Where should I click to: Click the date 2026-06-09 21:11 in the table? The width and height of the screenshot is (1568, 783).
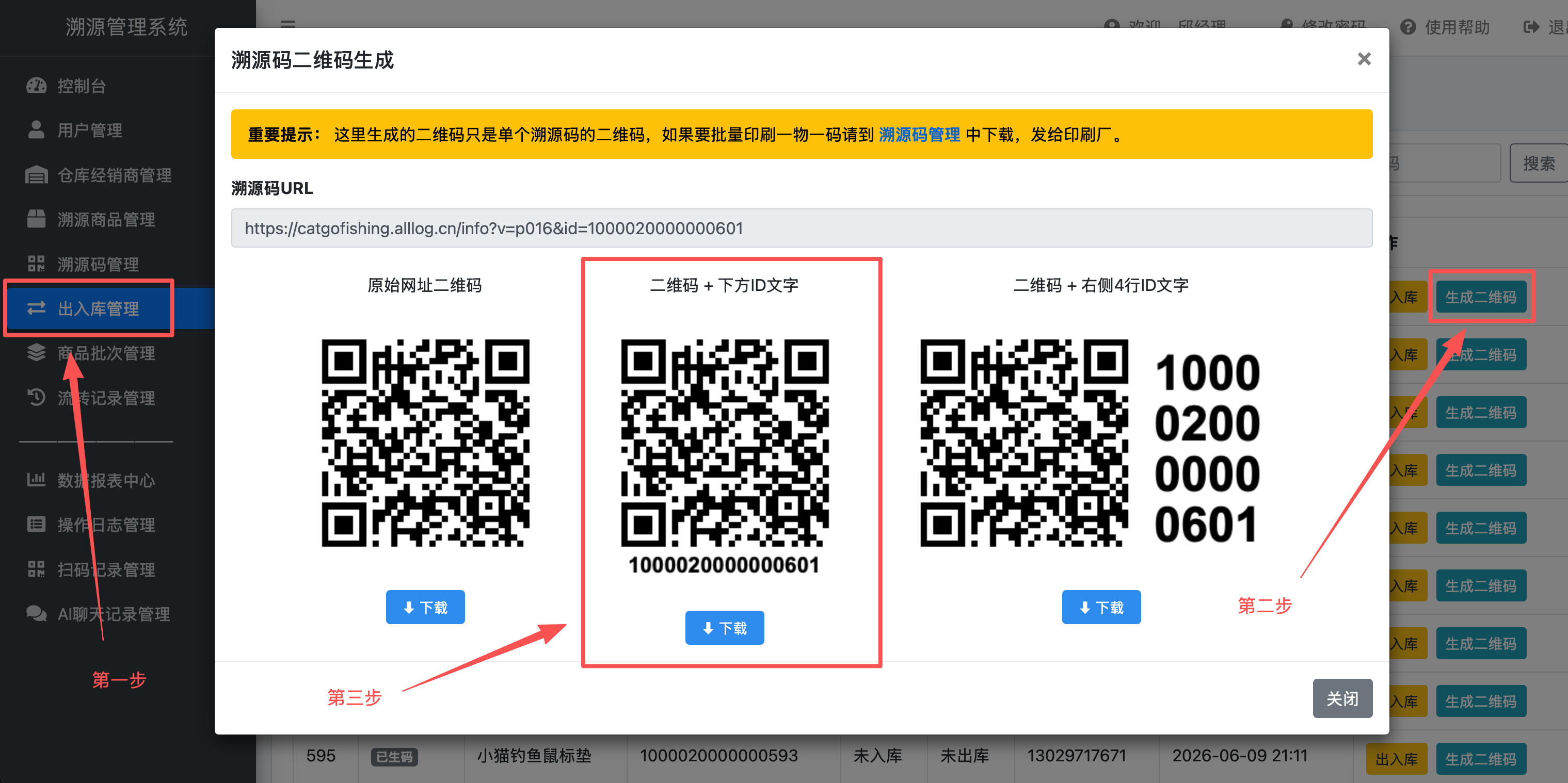coord(1239,756)
